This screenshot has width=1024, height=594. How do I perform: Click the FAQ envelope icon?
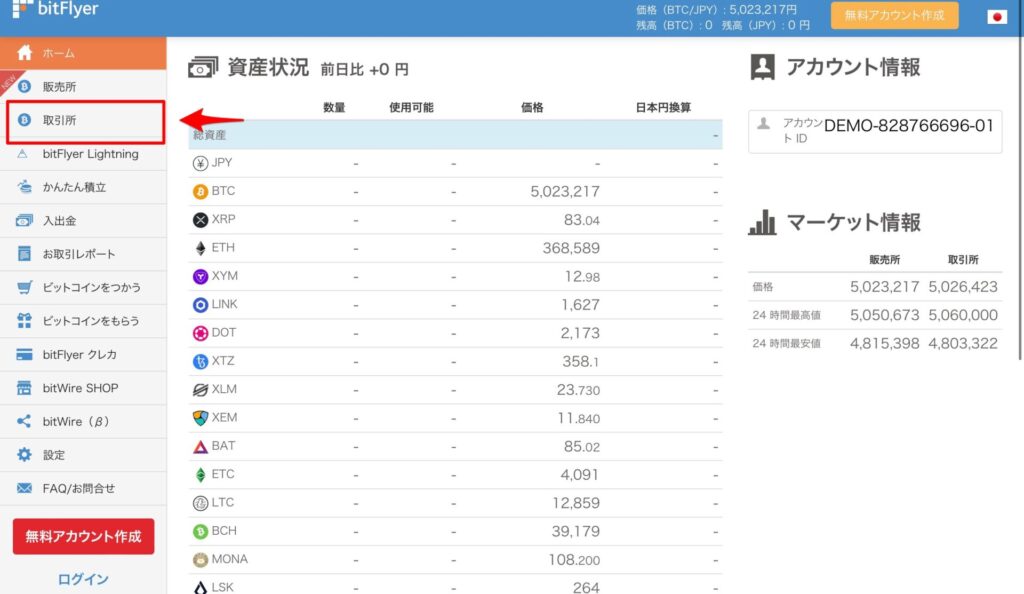click(24, 488)
